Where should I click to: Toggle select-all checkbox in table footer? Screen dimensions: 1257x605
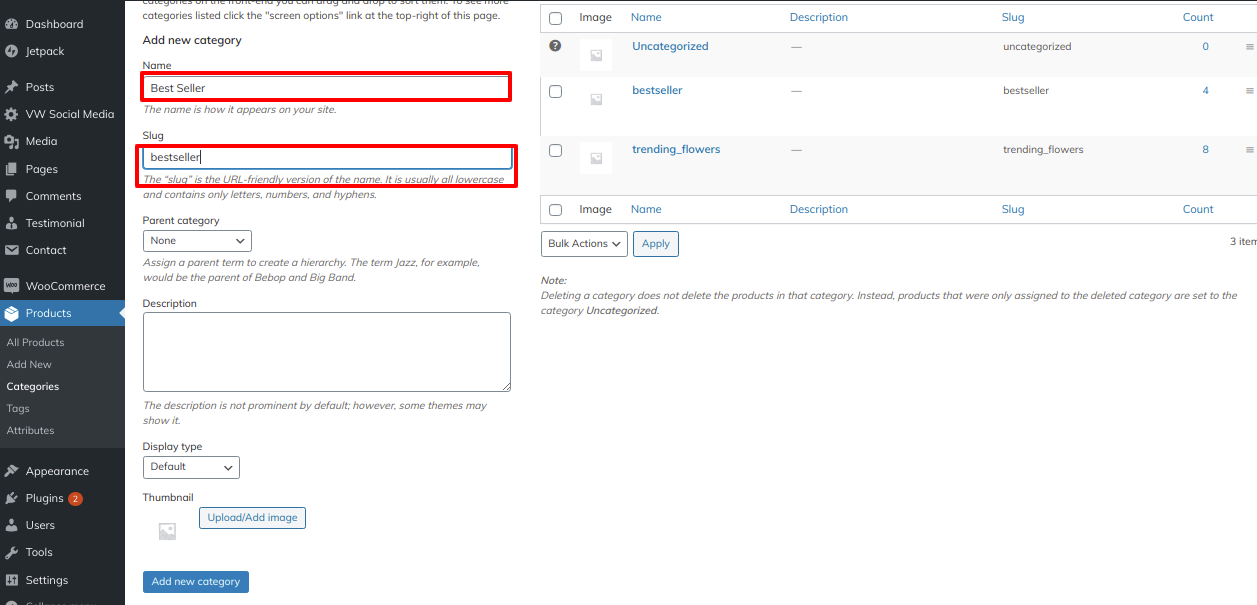[556, 210]
